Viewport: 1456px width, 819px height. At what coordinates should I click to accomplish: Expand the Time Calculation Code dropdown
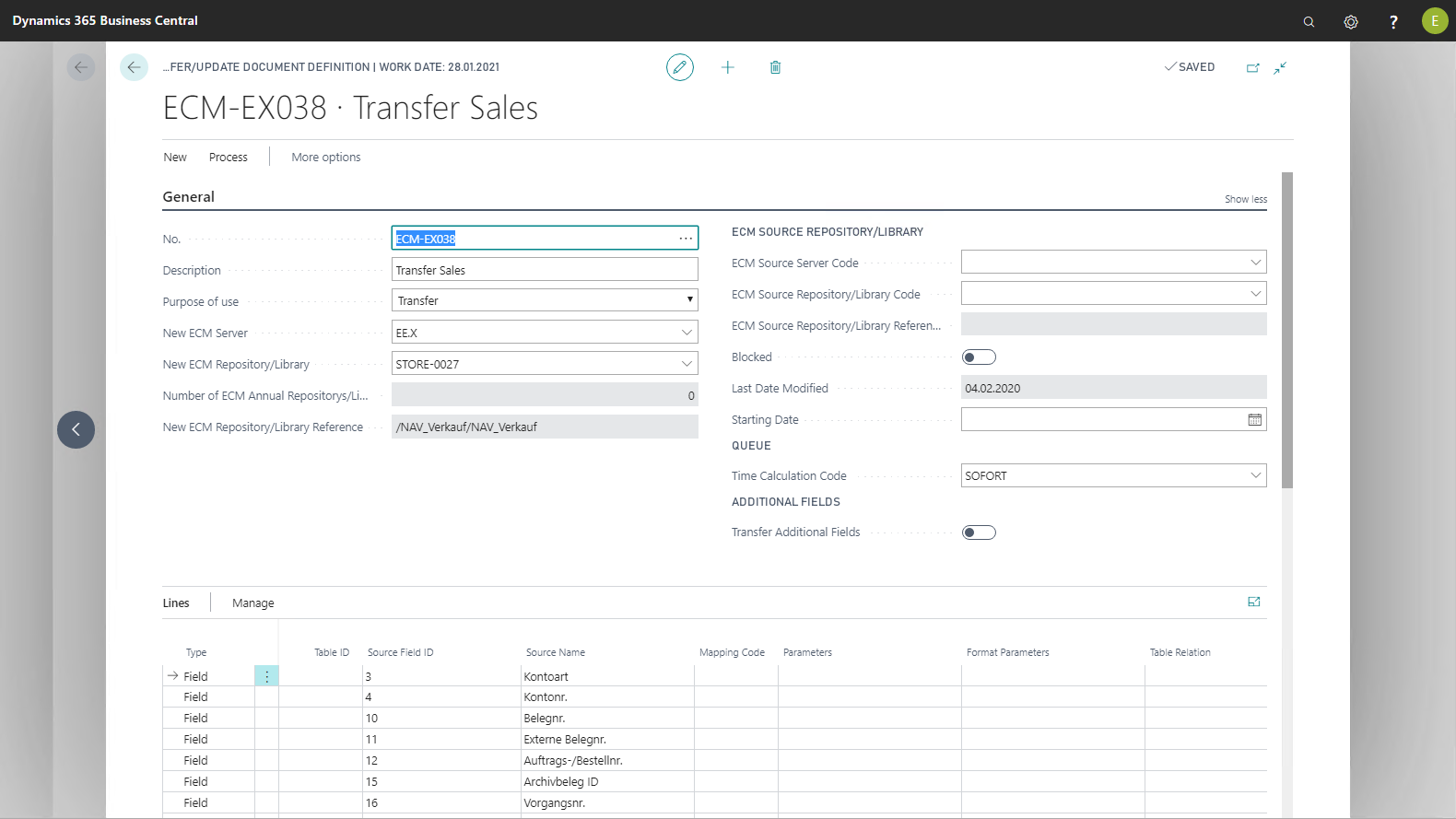click(x=1254, y=475)
